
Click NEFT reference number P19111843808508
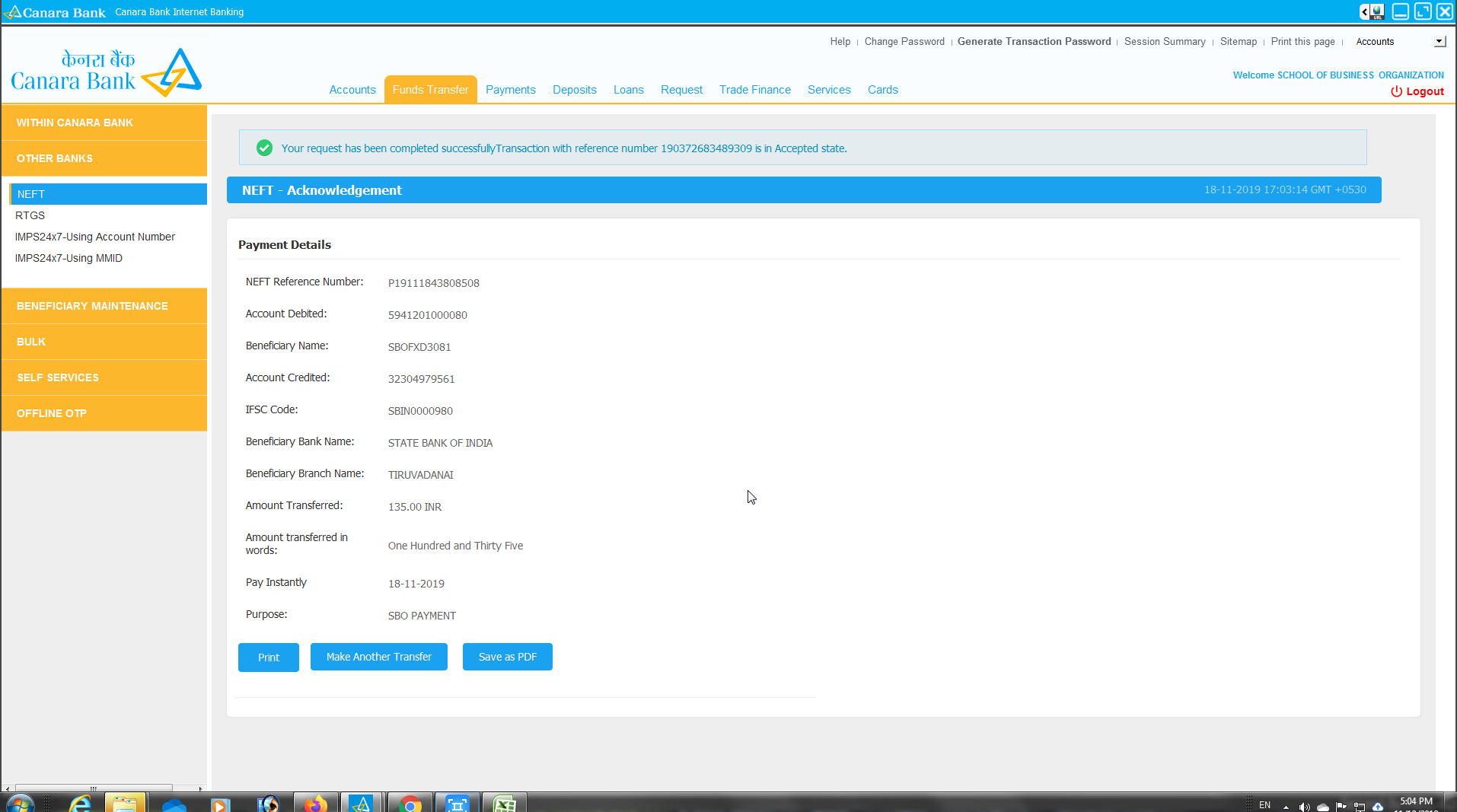[x=434, y=283]
